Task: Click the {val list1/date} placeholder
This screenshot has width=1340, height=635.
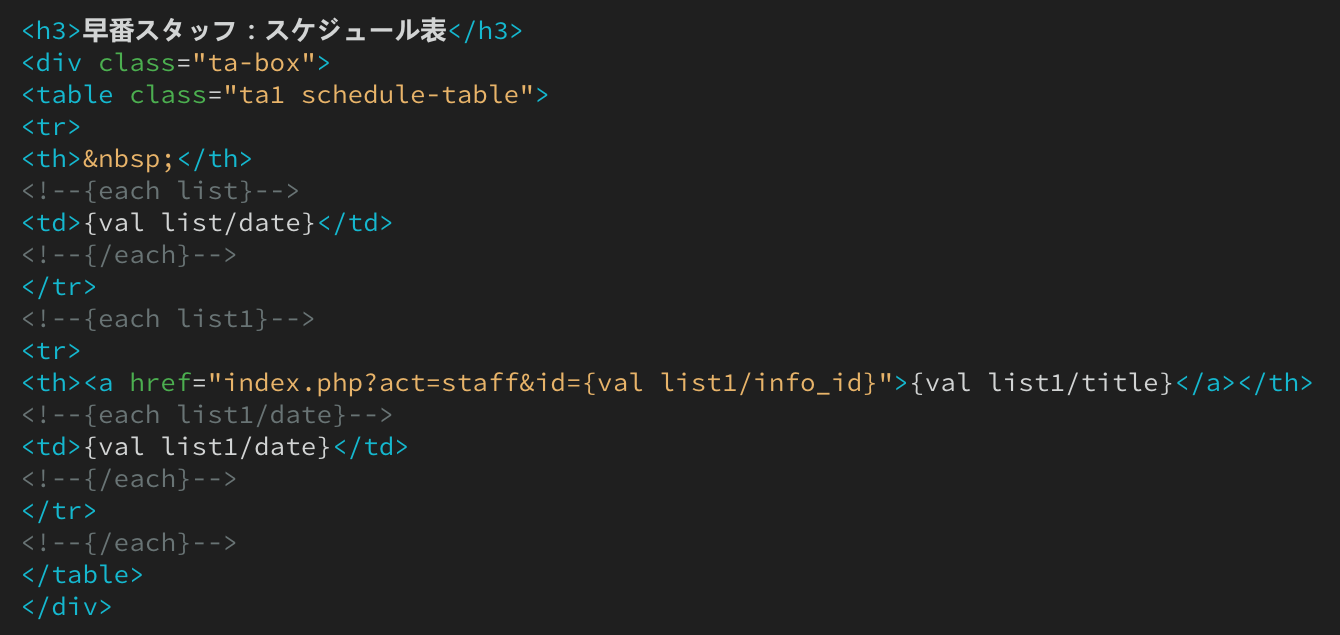Action: coord(208,447)
